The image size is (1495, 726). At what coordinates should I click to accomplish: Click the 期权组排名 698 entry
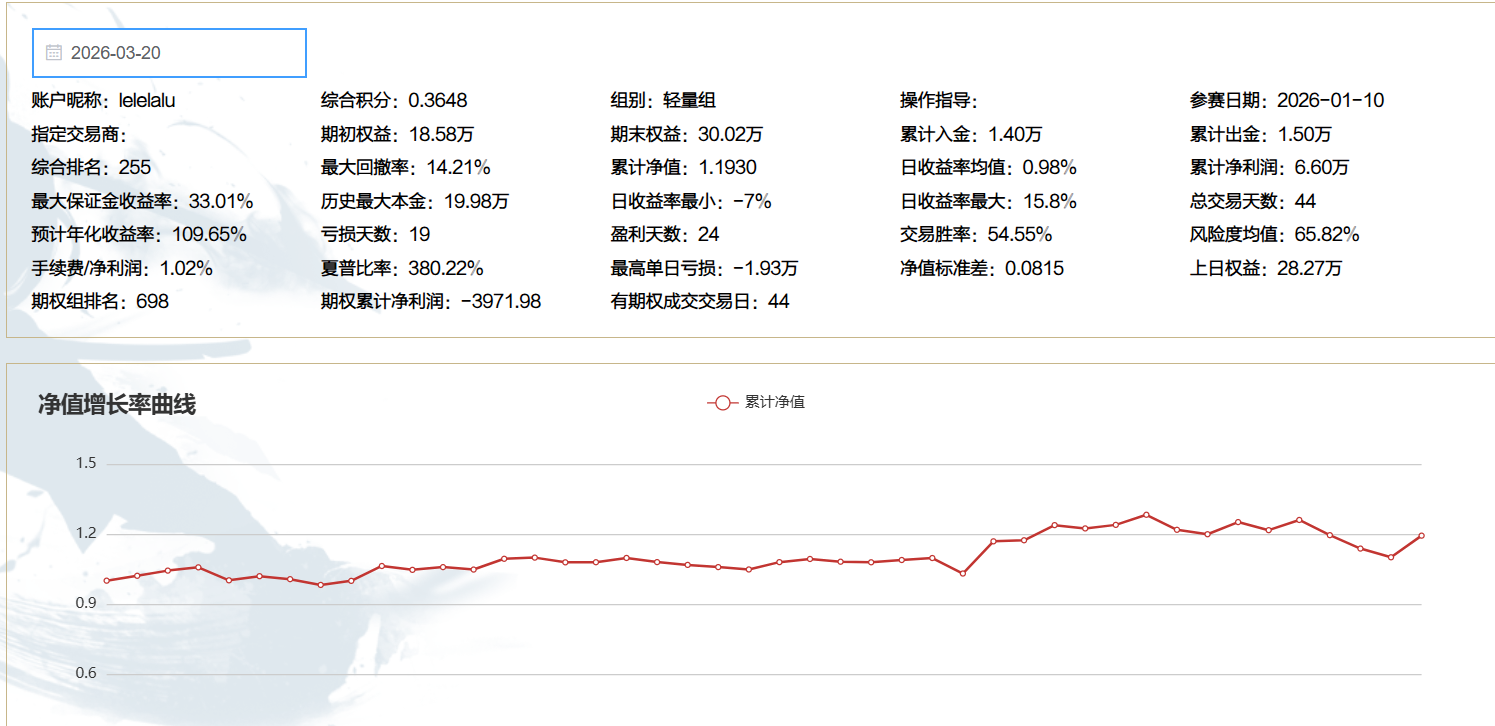[x=100, y=301]
